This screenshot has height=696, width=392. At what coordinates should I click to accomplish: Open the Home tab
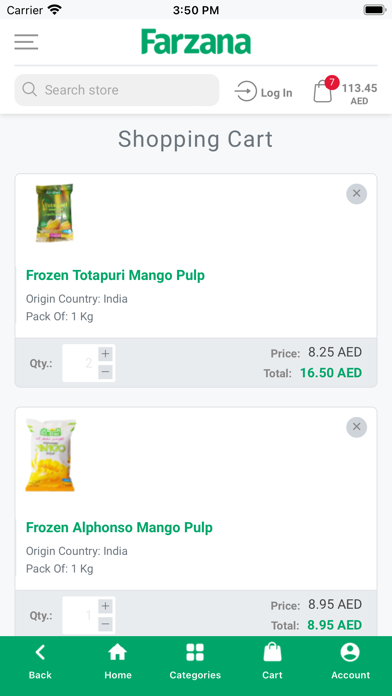tap(118, 663)
